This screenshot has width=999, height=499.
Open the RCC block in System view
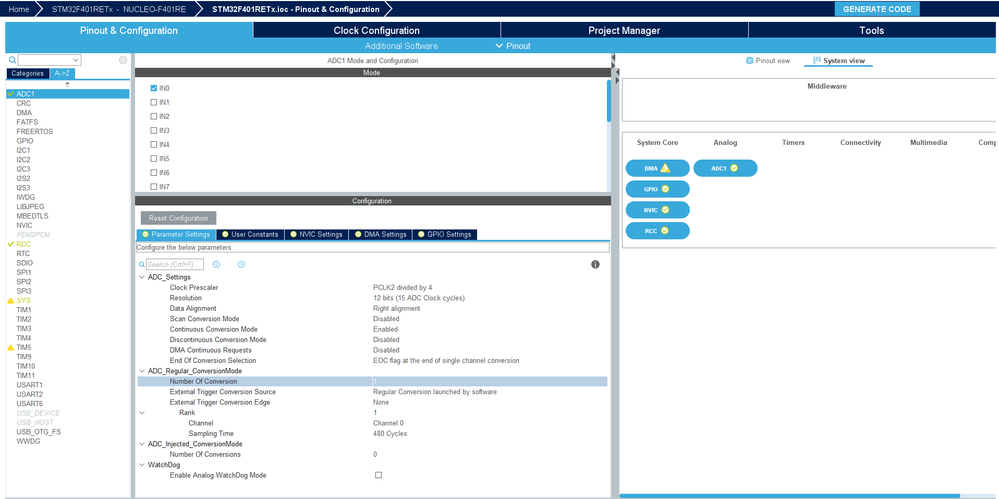658,231
